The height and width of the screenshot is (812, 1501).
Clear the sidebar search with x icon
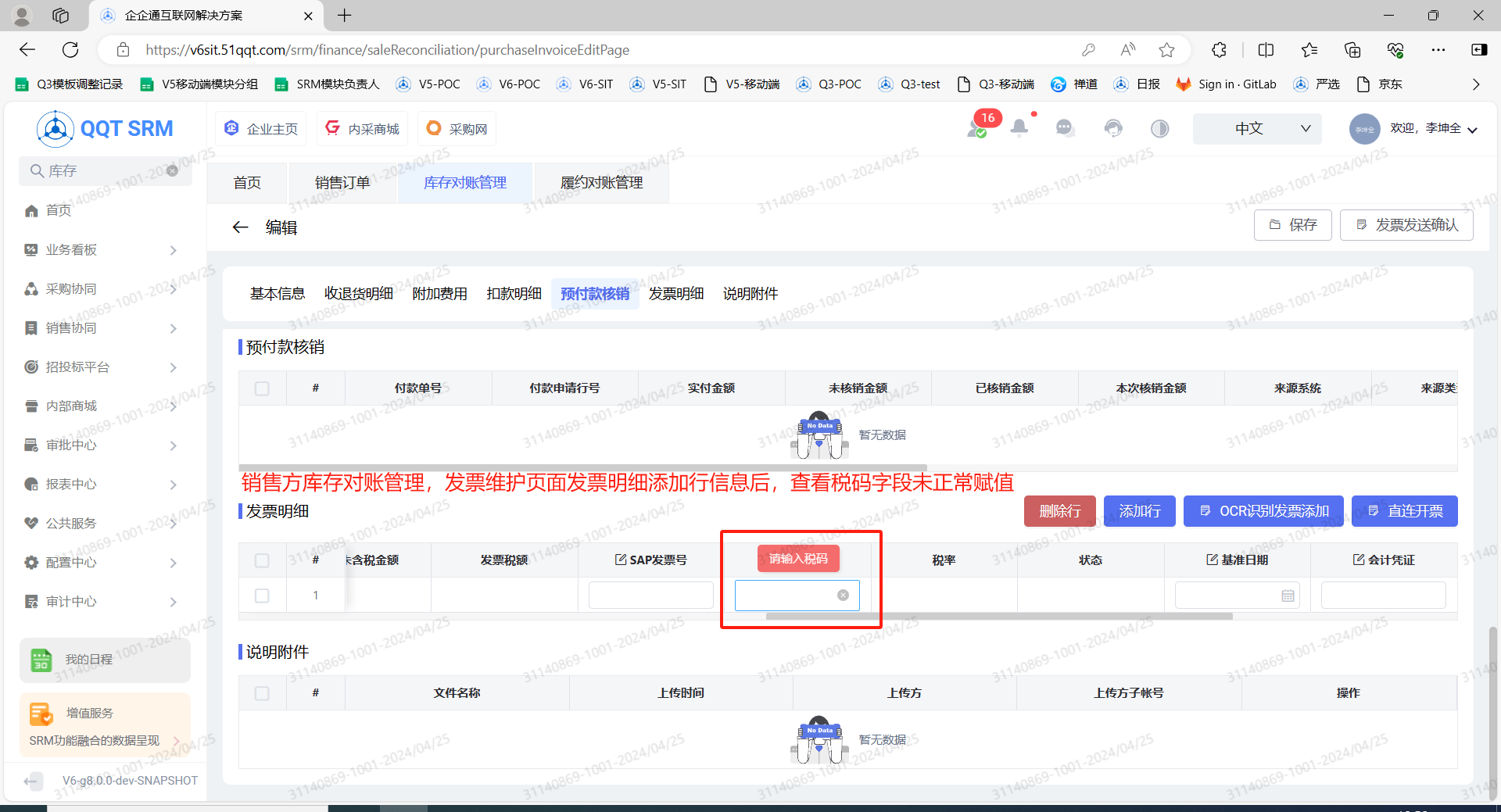[x=173, y=170]
